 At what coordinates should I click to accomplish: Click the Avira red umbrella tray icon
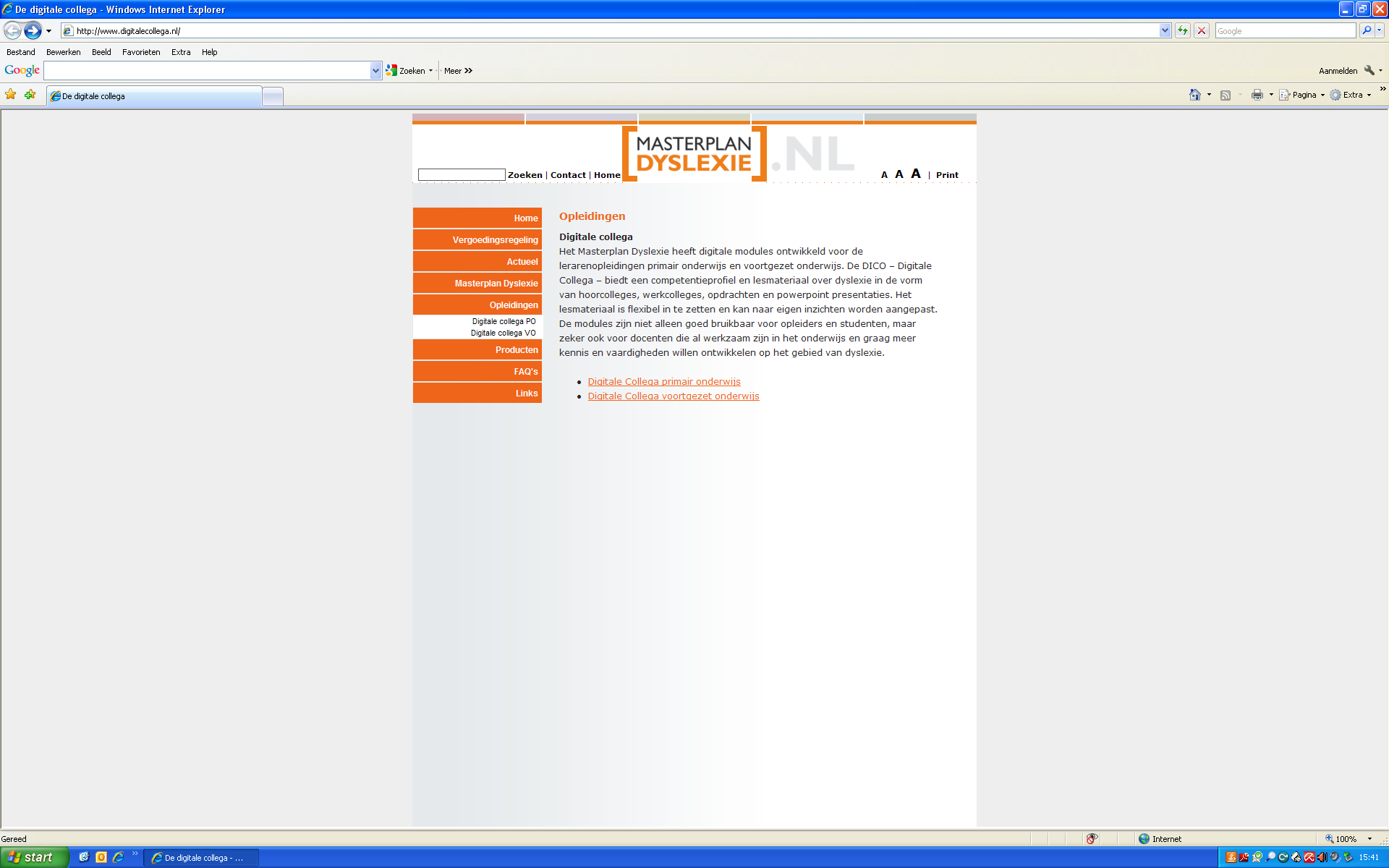coord(1309,857)
